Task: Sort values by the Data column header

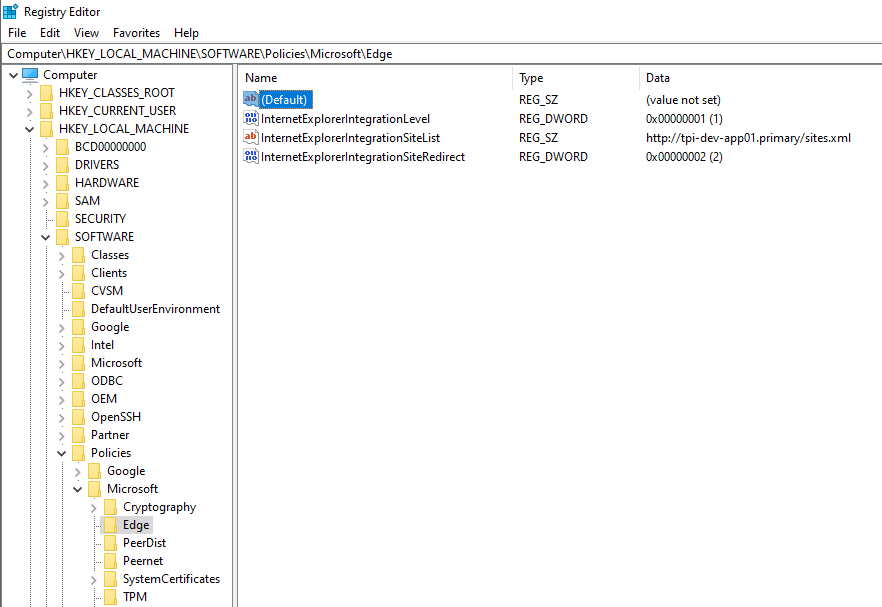Action: [760, 78]
